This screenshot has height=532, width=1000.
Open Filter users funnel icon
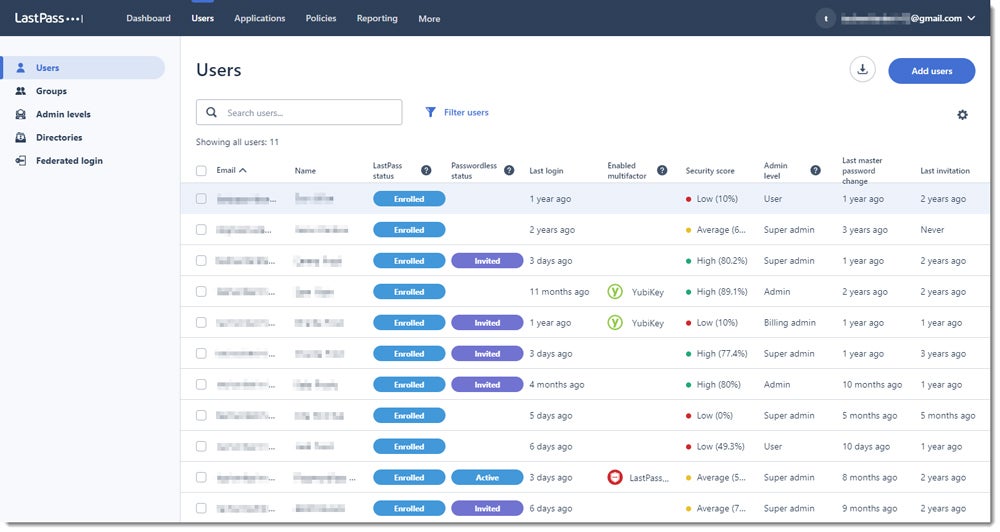coord(431,113)
